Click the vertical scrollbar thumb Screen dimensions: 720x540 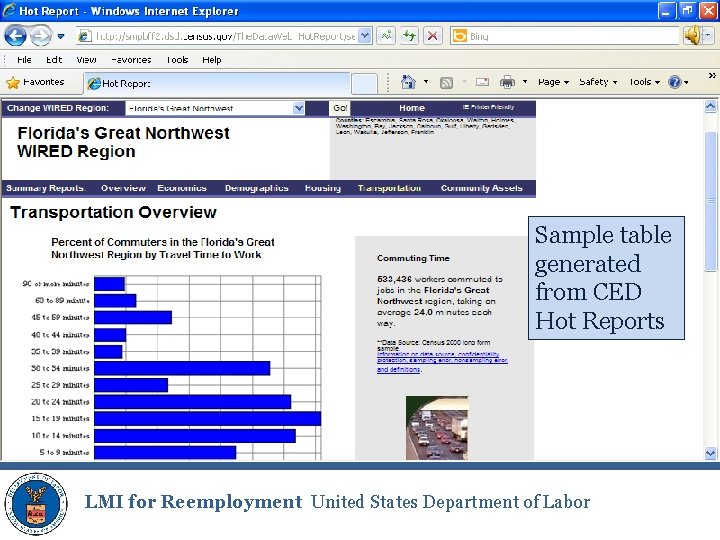point(710,201)
